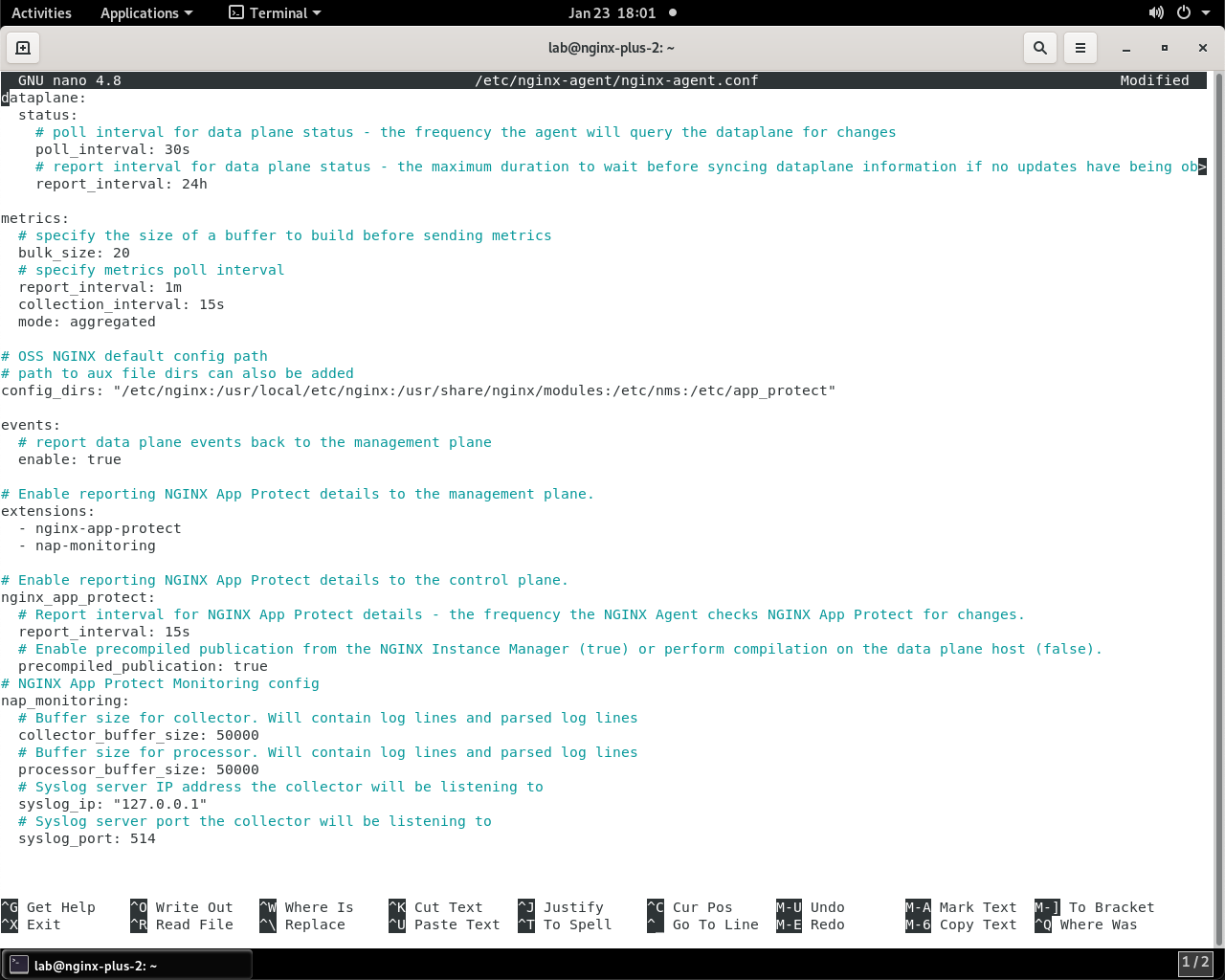The image size is (1225, 980).
Task: Click the nap-monitoring extension entry
Action: tap(87, 546)
